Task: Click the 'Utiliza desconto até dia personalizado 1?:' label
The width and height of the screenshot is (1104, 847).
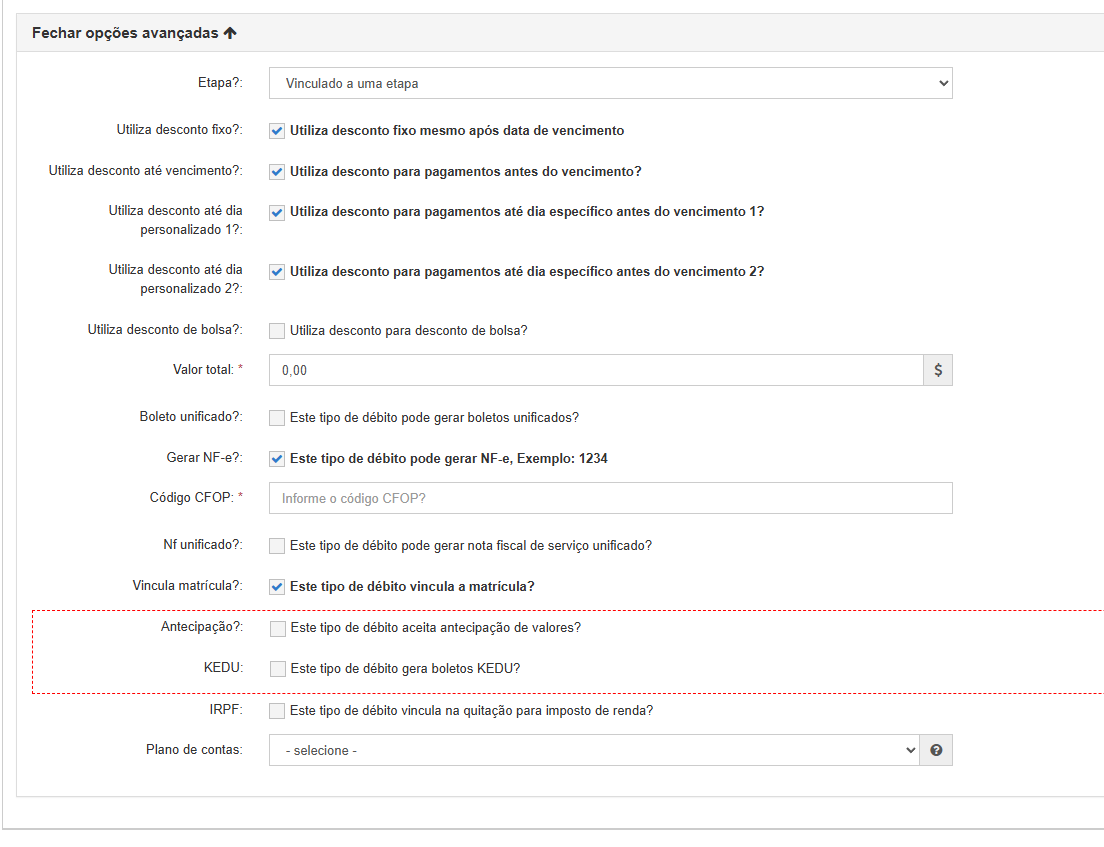Action: tap(175, 220)
